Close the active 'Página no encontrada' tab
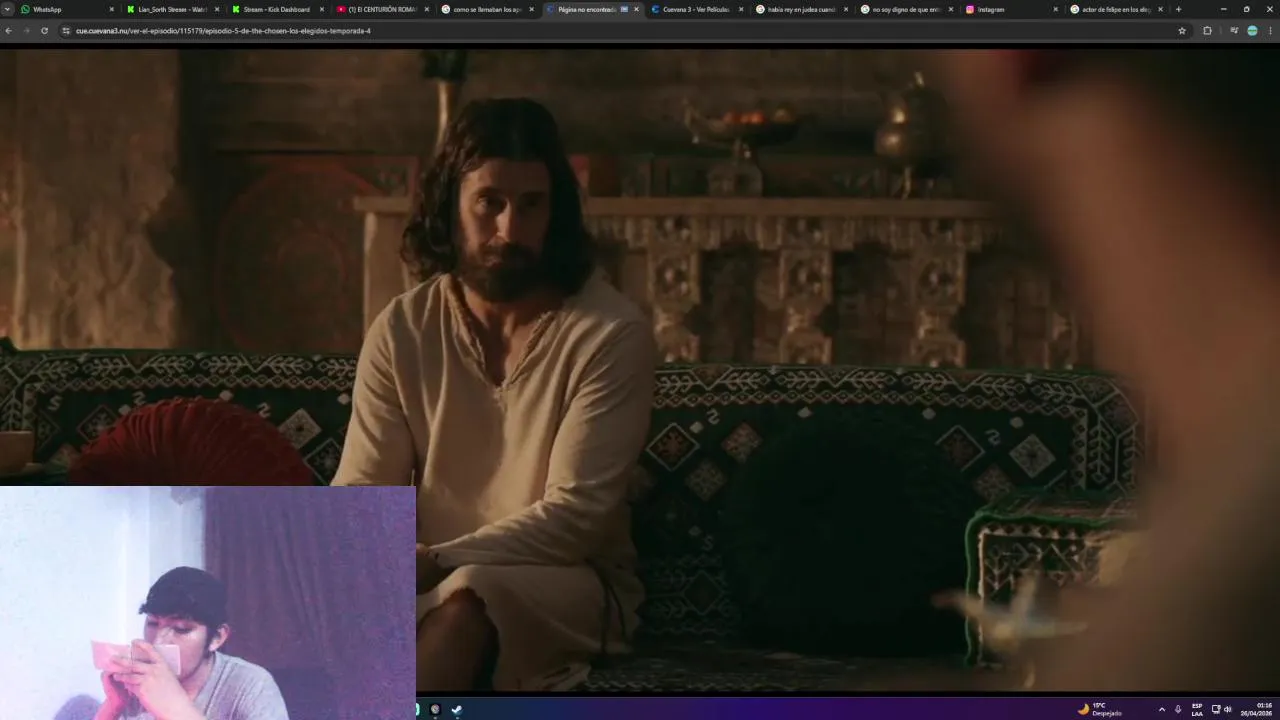This screenshot has width=1280, height=720. [x=636, y=9]
